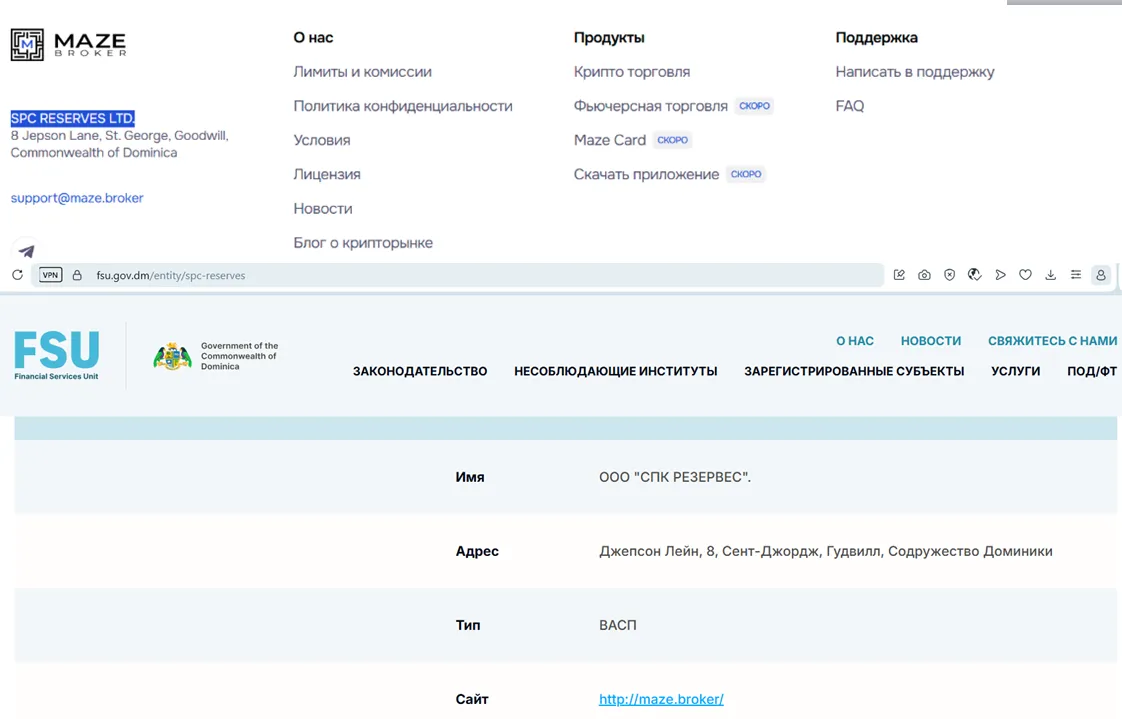The width and height of the screenshot is (1122, 719).
Task: Open the snapshot camera icon
Action: tap(925, 275)
